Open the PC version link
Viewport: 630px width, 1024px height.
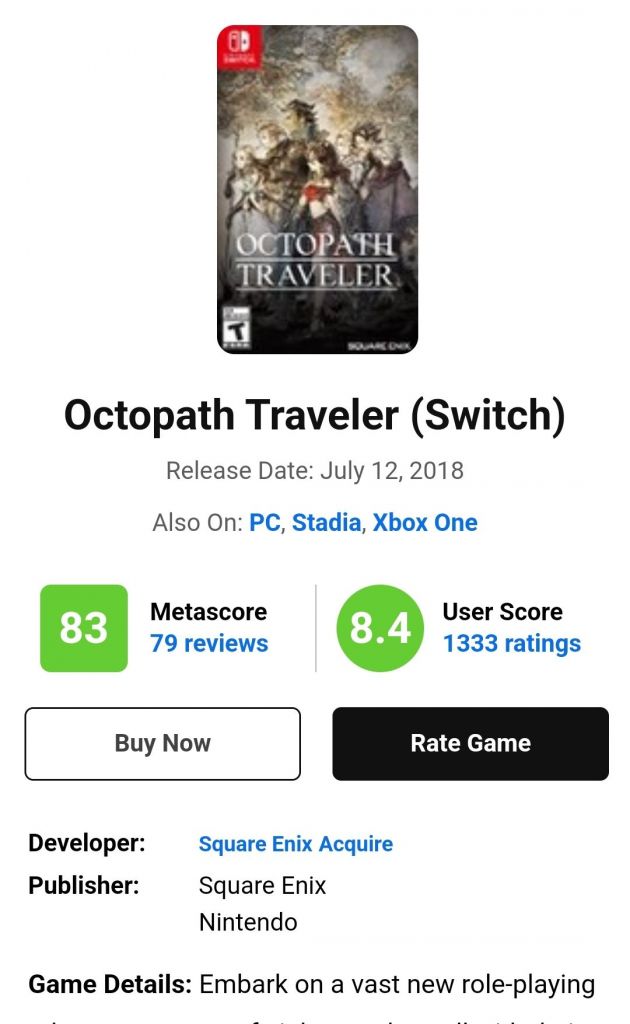pyautogui.click(x=264, y=522)
